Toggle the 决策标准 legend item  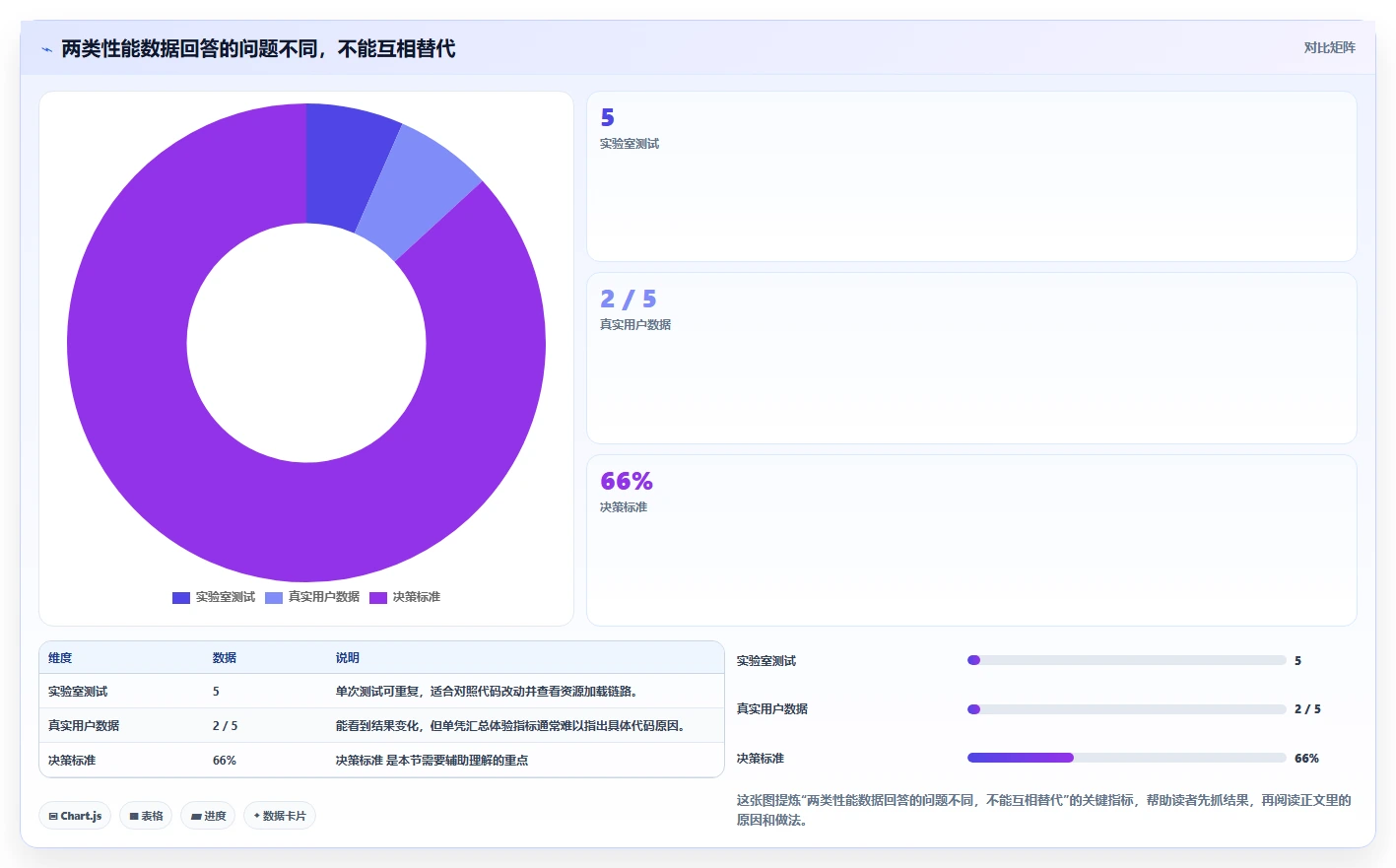405,597
